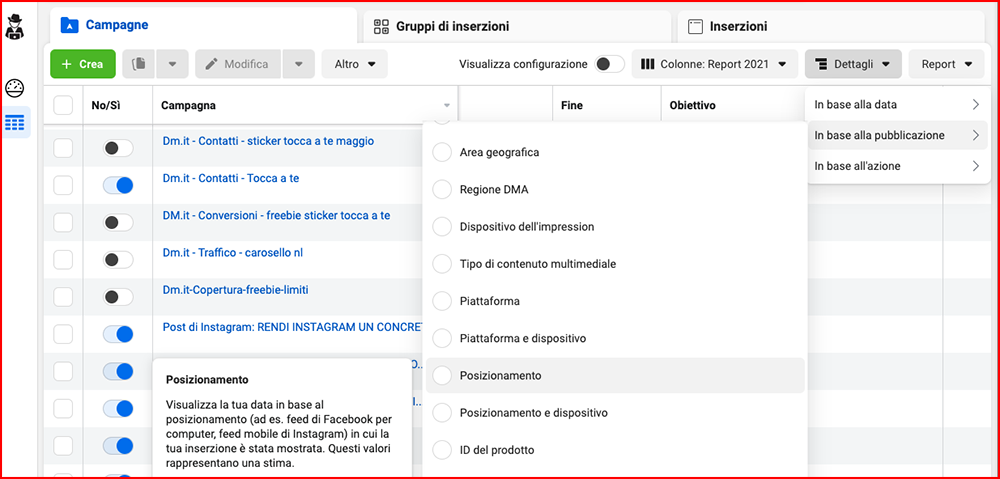Viewport: 1000px width, 479px height.
Task: Click the Modifica pencil button
Action: 239,64
